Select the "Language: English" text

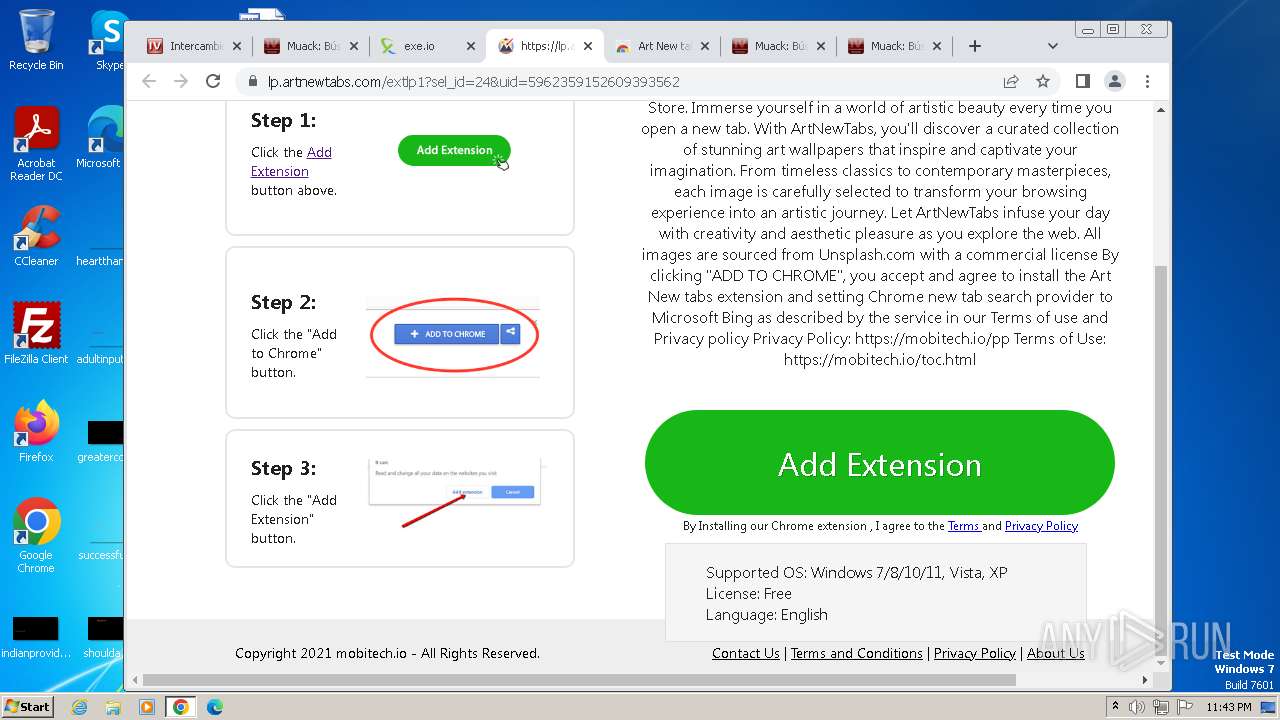pyautogui.click(x=767, y=615)
